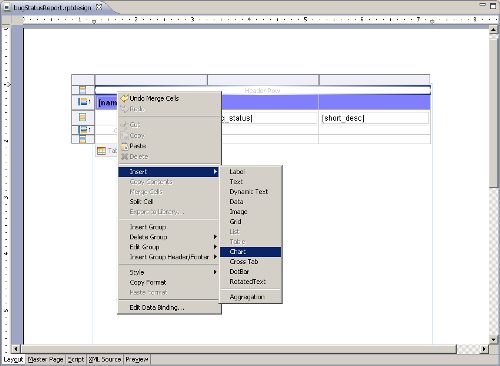Click the table footer row icon

pyautogui.click(x=82, y=139)
